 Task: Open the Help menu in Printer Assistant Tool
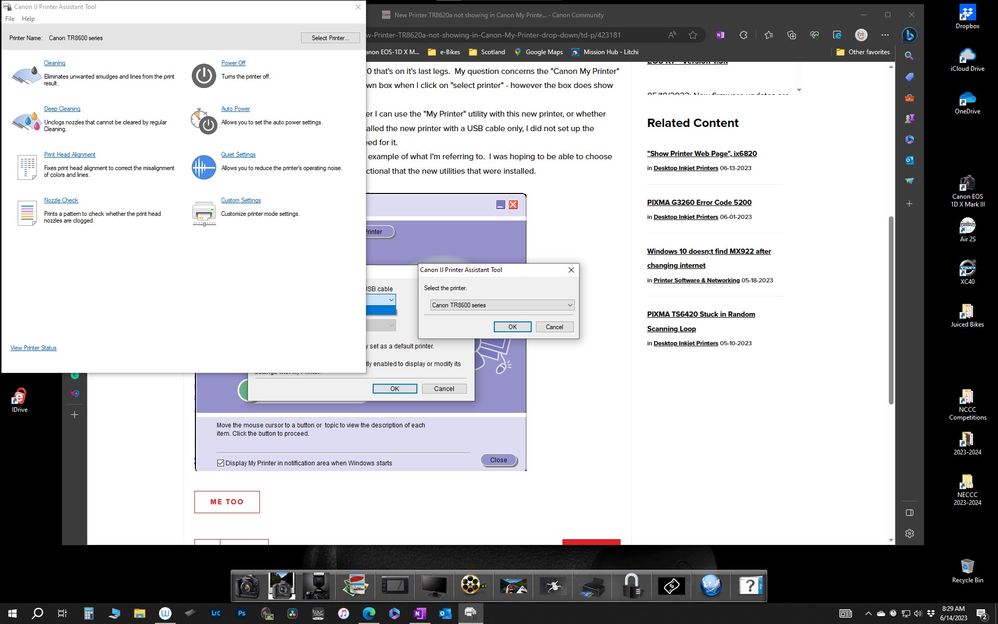pyautogui.click(x=28, y=17)
